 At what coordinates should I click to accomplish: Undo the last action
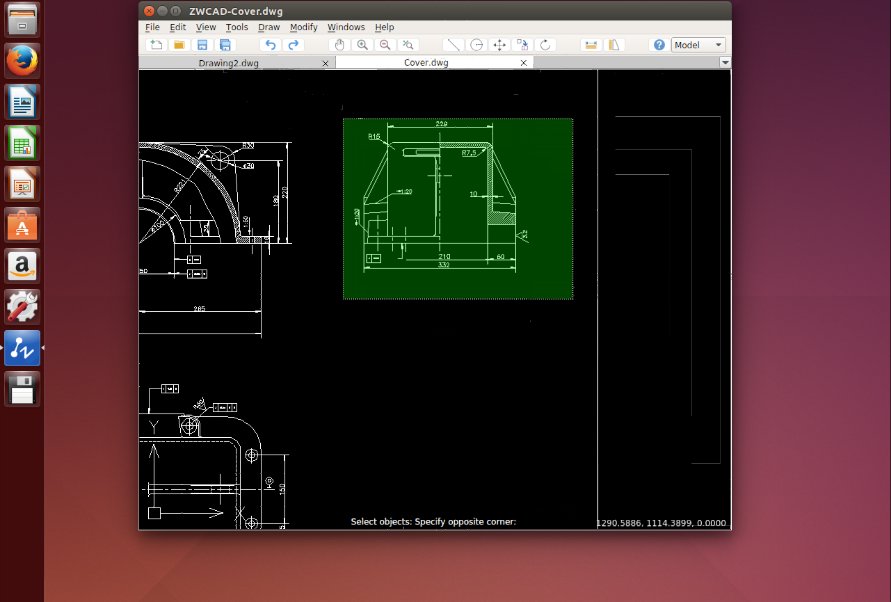pos(270,45)
